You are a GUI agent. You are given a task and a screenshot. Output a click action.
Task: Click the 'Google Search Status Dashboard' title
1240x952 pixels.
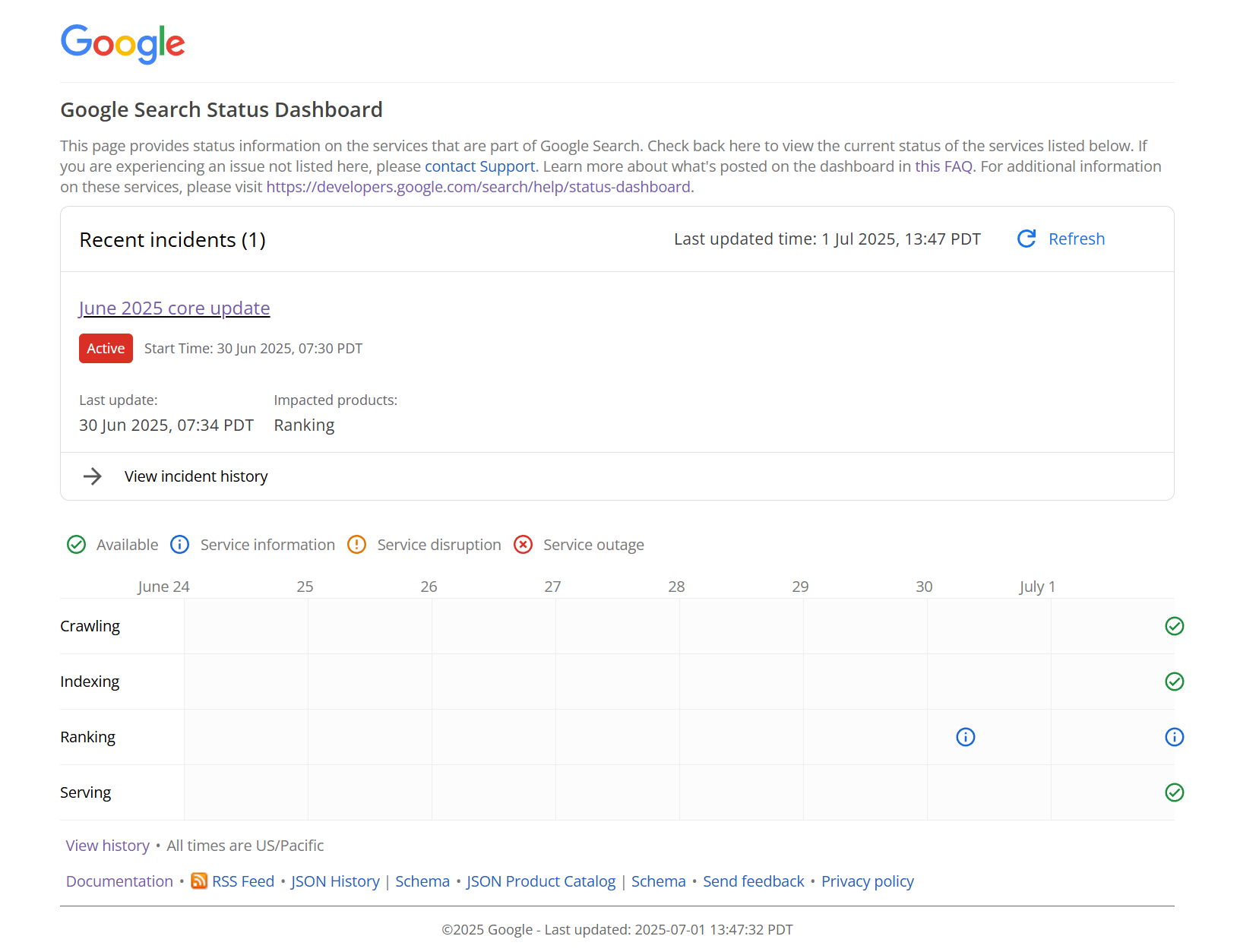pos(221,110)
